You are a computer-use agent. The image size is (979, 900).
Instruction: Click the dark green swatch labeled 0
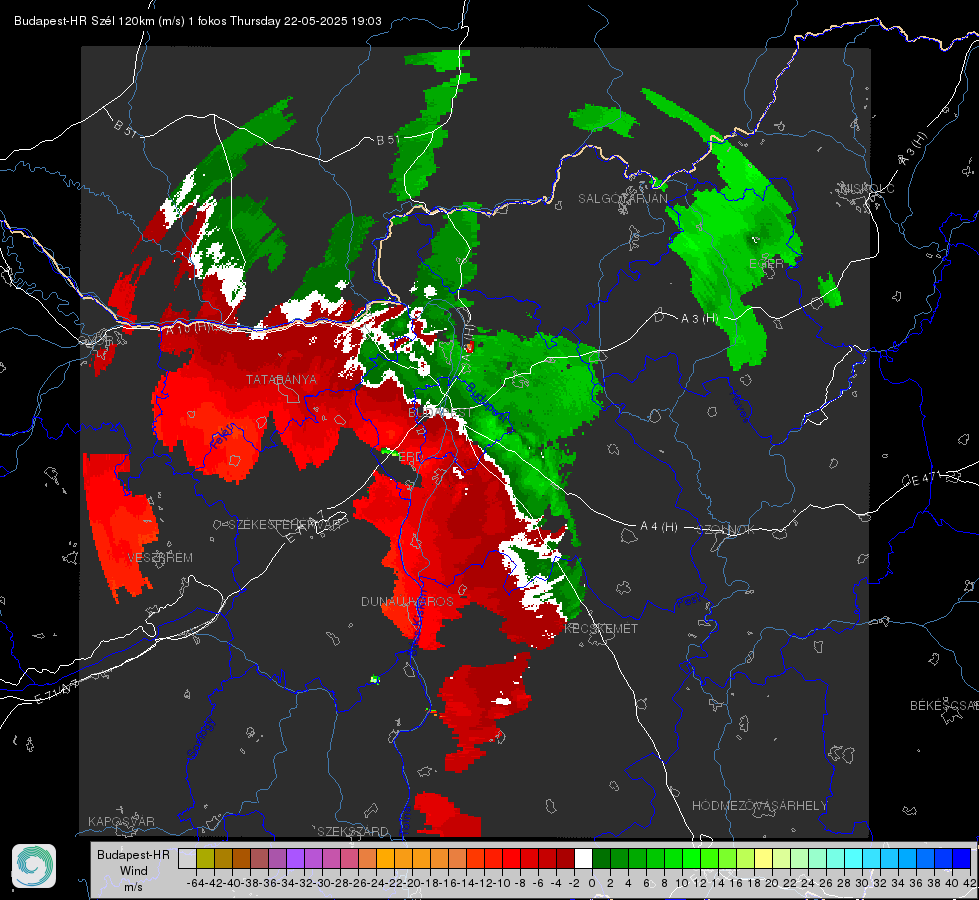coord(601,858)
